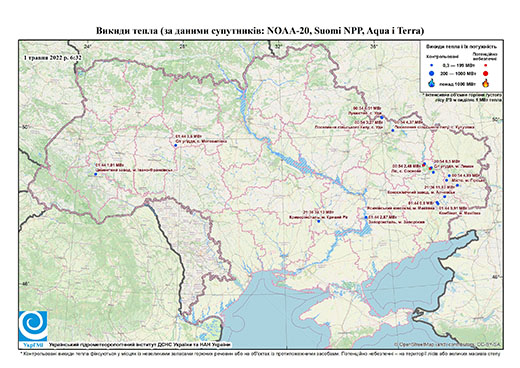Click the large blue circle in legend

(432, 73)
